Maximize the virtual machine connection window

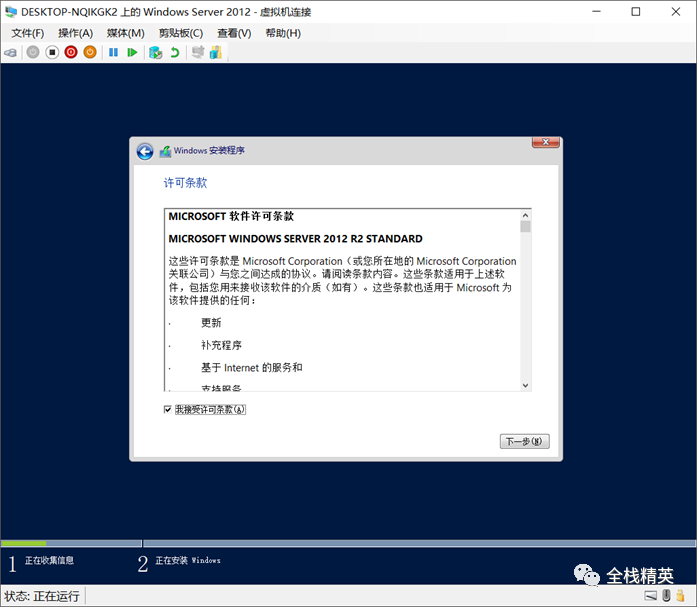[x=636, y=12]
